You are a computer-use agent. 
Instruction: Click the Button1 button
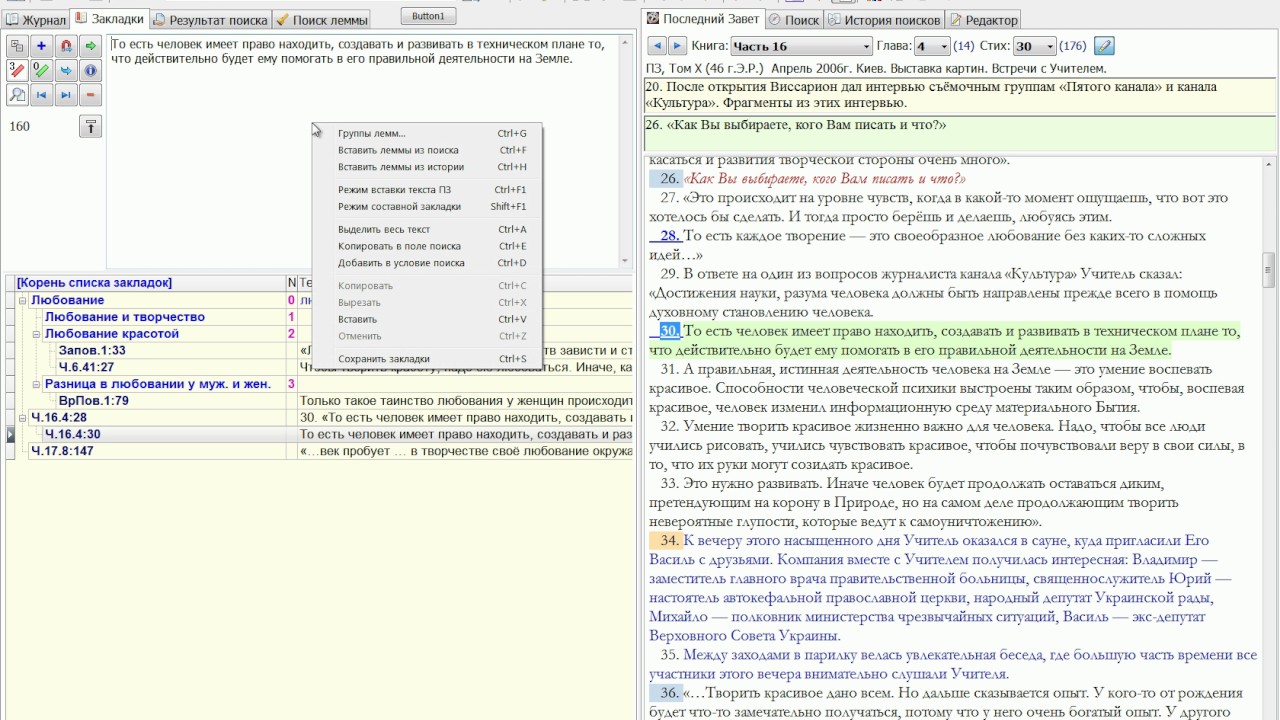pyautogui.click(x=429, y=16)
